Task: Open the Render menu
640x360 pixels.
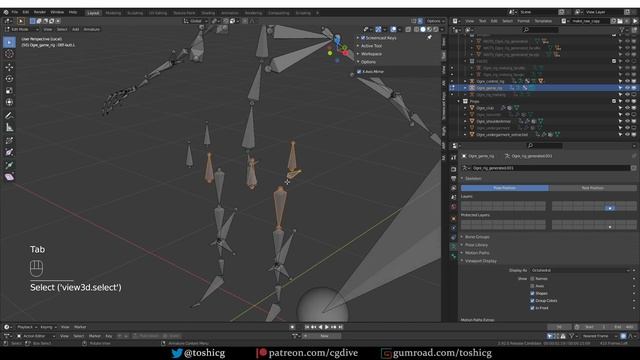Action: tap(40, 12)
